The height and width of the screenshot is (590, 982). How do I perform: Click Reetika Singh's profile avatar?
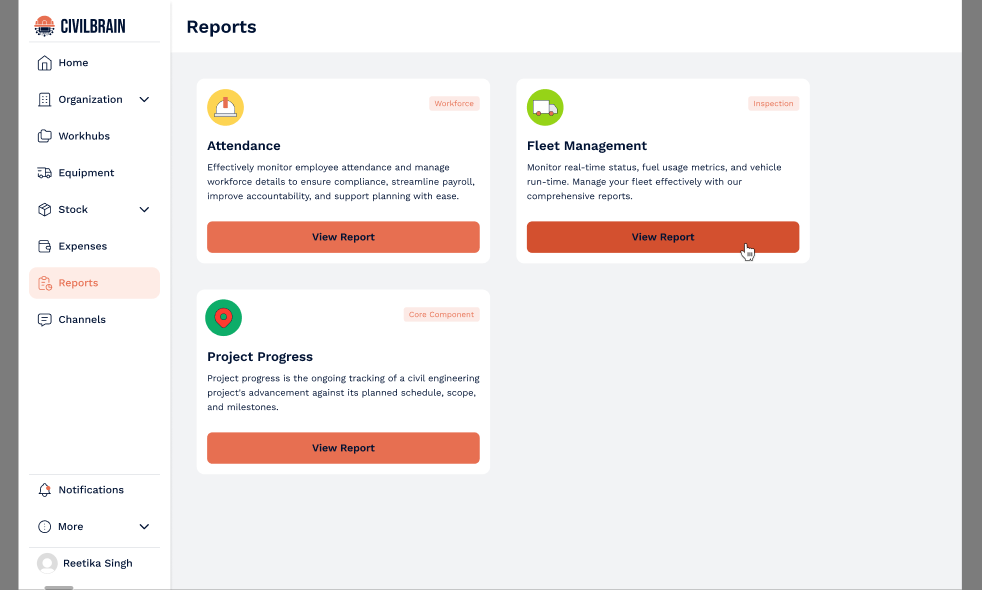pos(47,563)
